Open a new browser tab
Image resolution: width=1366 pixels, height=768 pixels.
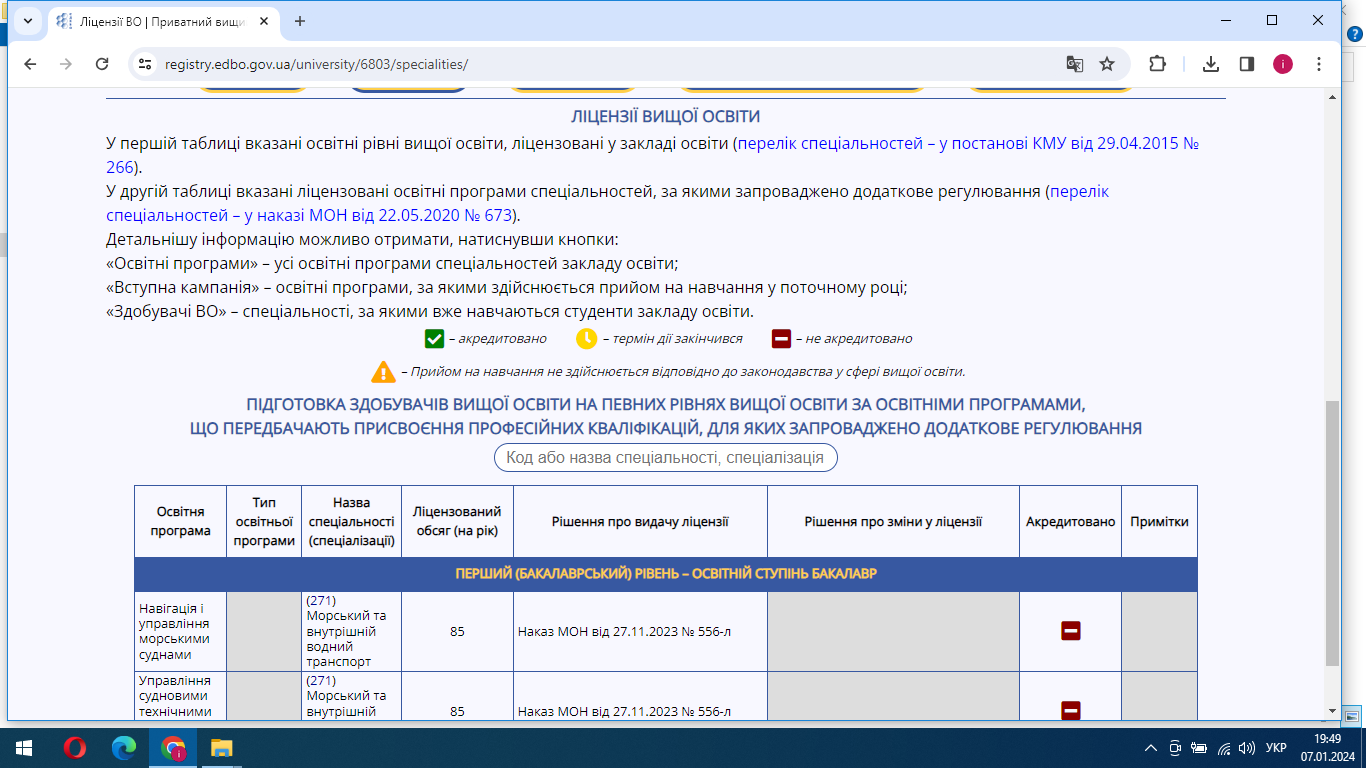299,21
